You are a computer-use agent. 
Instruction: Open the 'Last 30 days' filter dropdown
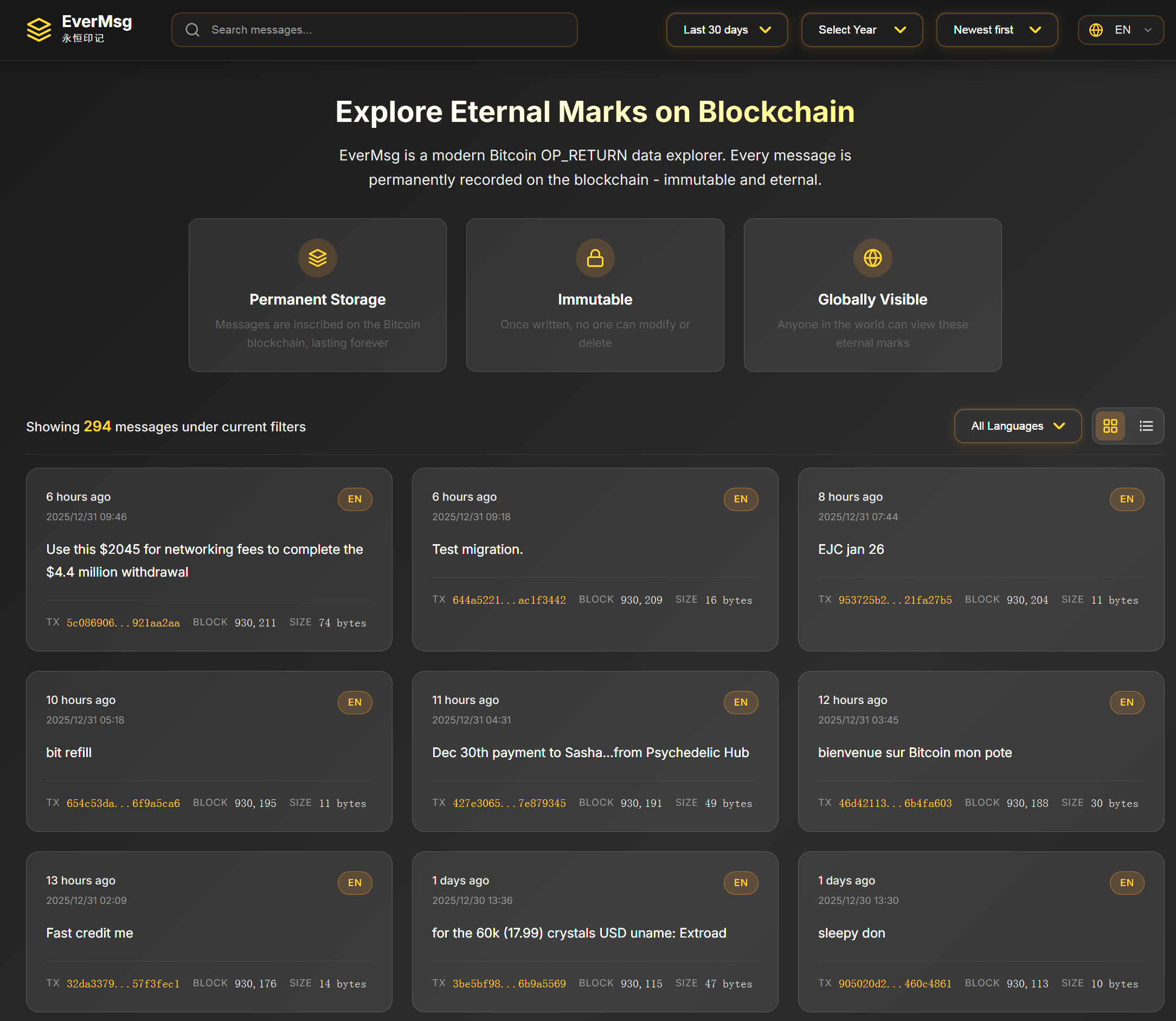coord(726,30)
